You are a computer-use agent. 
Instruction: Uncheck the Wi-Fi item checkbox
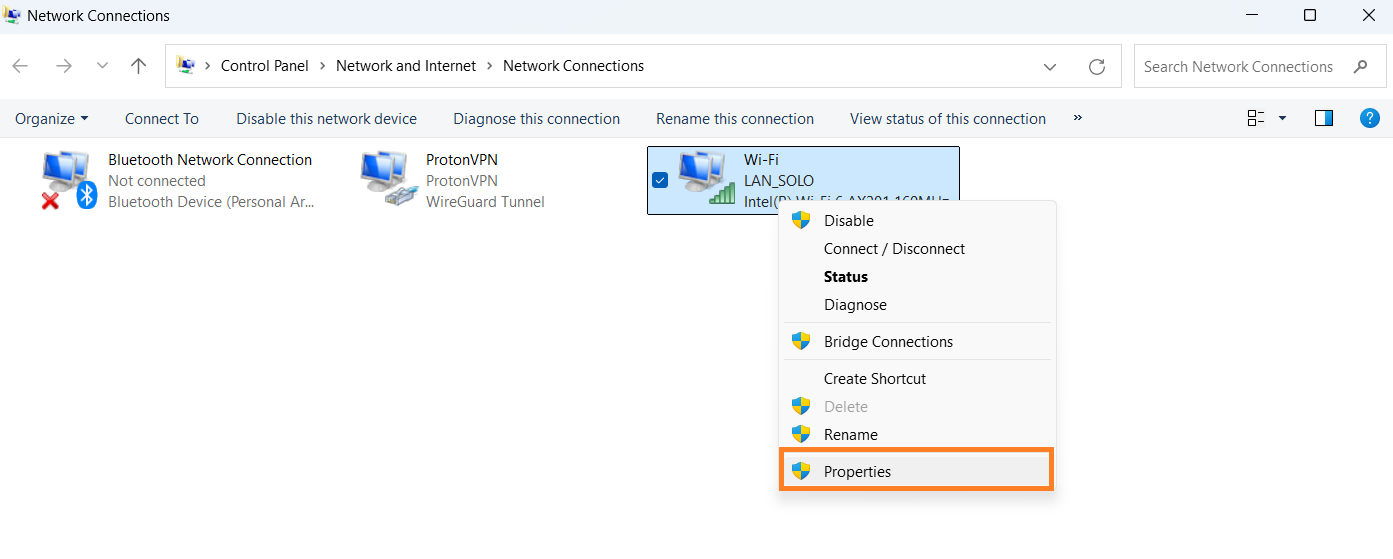pyautogui.click(x=660, y=180)
